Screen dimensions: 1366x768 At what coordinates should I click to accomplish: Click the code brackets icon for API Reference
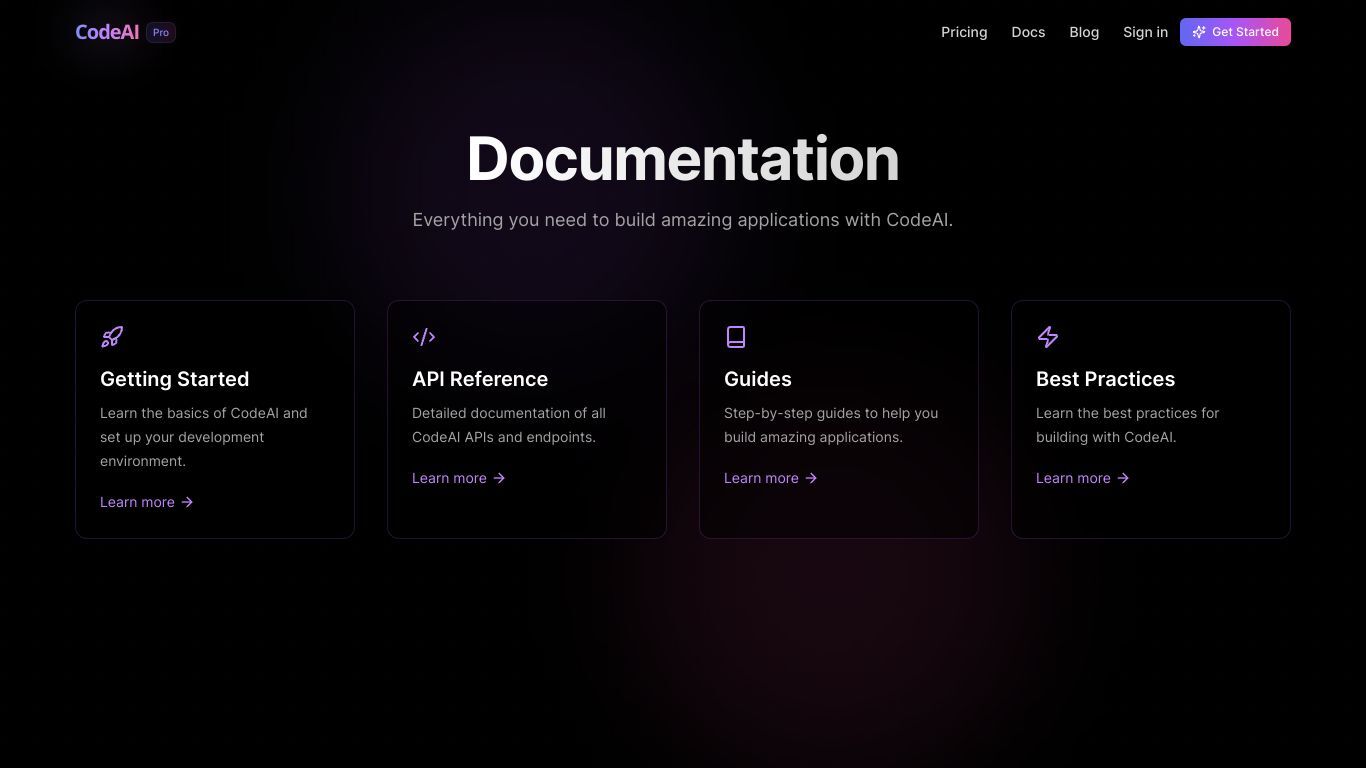click(424, 337)
